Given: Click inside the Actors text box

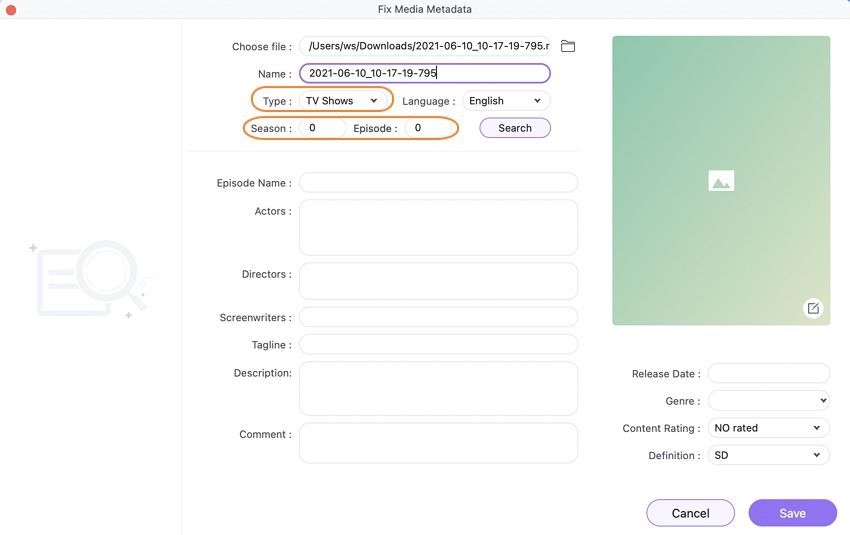Looking at the screenshot, I should (438, 227).
